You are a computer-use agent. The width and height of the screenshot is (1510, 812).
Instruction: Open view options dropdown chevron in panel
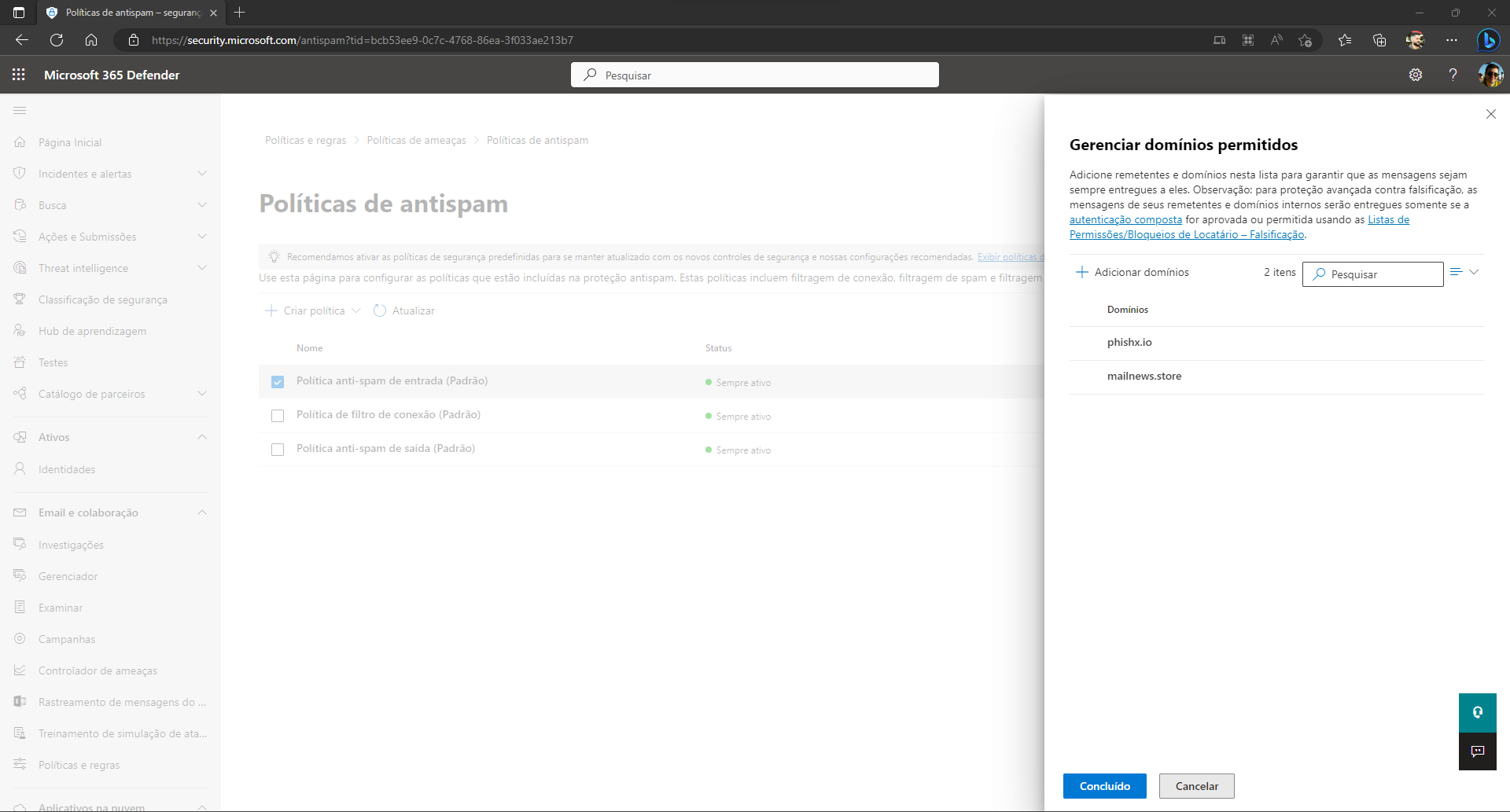(x=1475, y=272)
